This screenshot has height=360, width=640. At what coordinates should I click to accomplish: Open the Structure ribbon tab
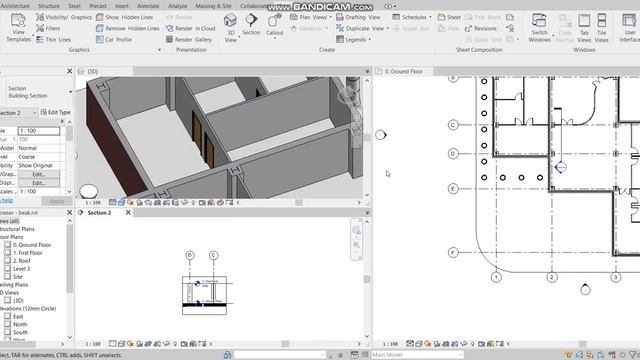(49, 6)
